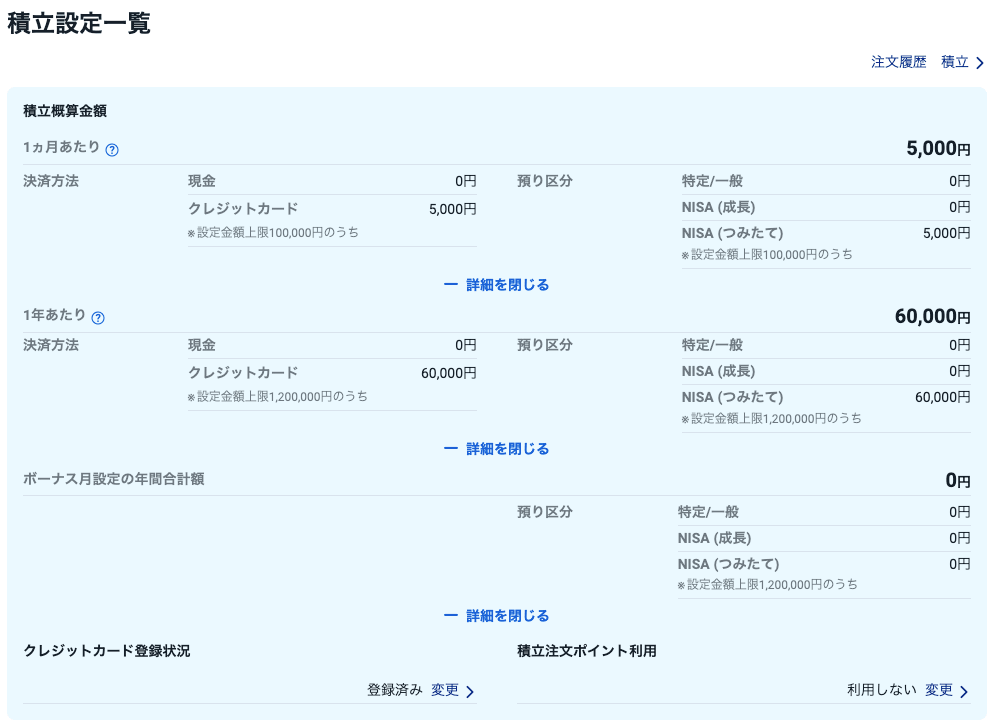Click the help icon beside 1ヵ月あたり
The image size is (996, 728).
(x=112, y=150)
